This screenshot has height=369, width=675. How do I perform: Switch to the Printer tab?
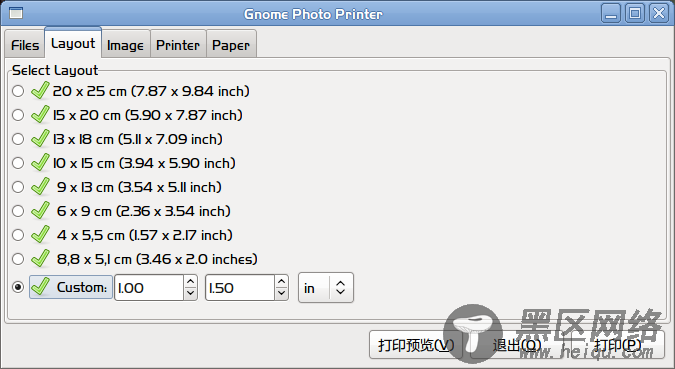click(x=178, y=44)
